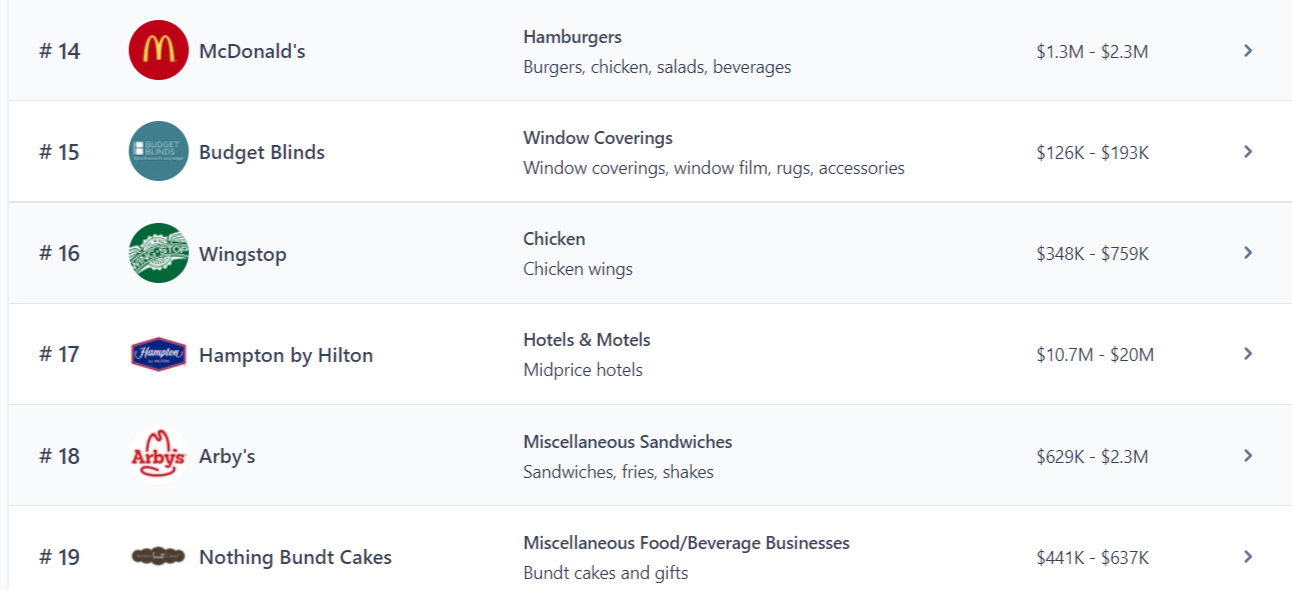Expand the Budget Blinds row chevron
This screenshot has width=1292, height=590.
[x=1248, y=151]
